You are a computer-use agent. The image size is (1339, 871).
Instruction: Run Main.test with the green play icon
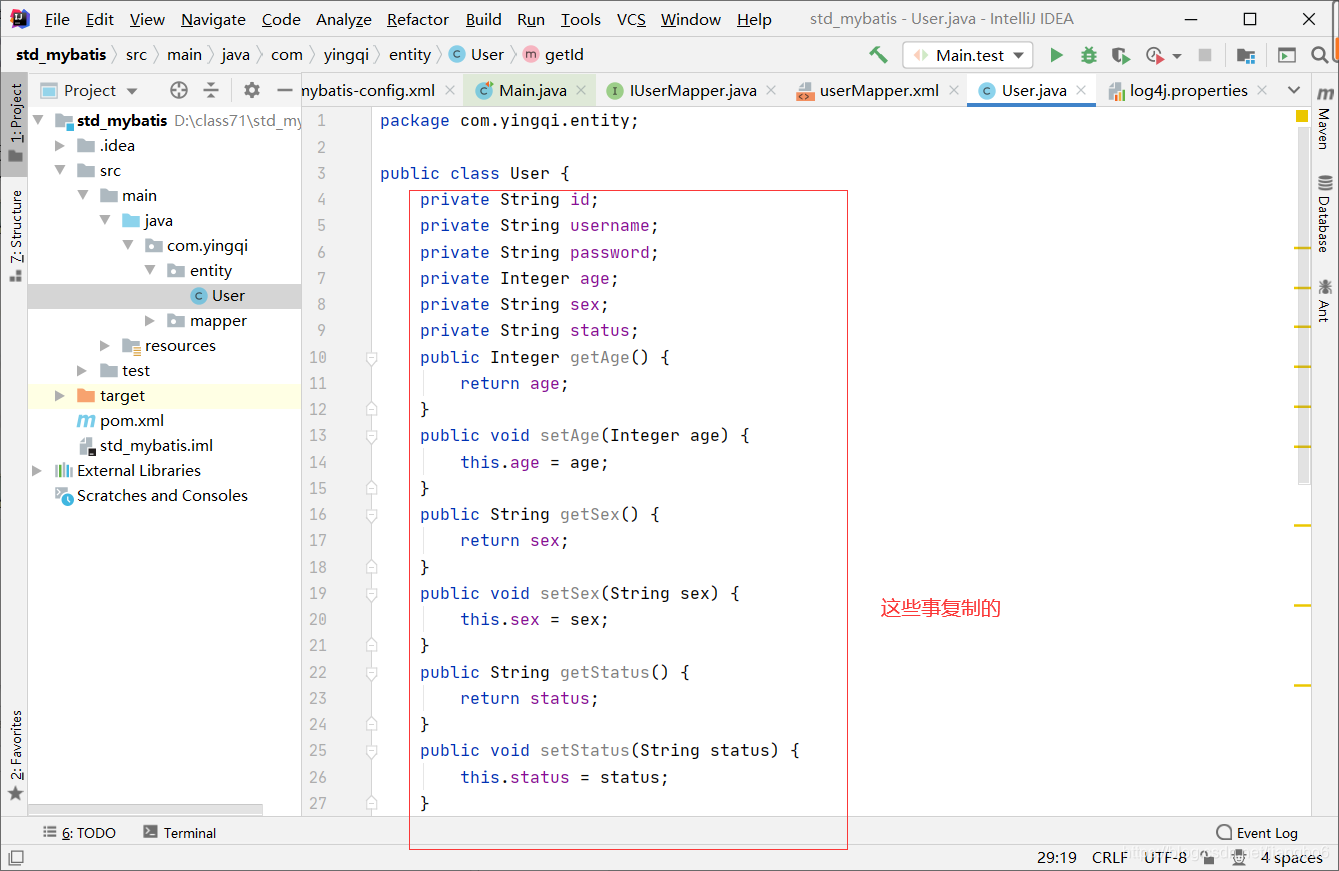point(1056,55)
